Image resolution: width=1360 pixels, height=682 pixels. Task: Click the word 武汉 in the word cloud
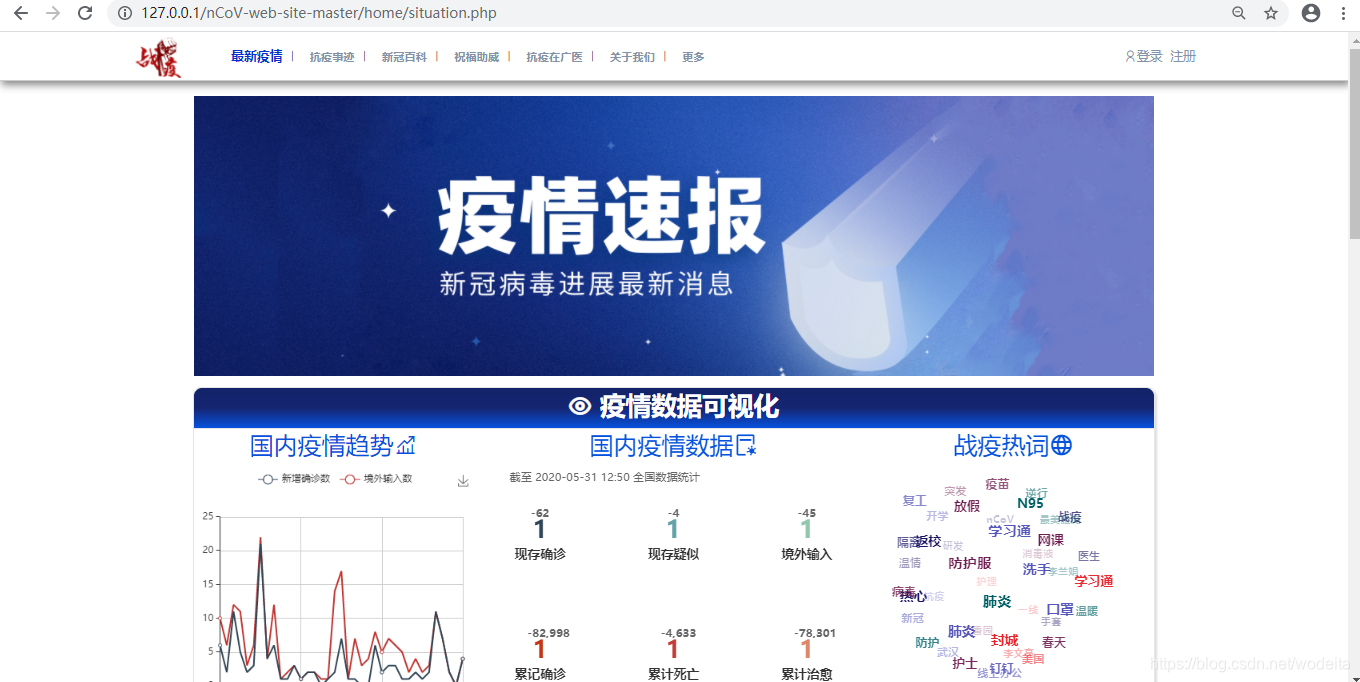[x=948, y=652]
